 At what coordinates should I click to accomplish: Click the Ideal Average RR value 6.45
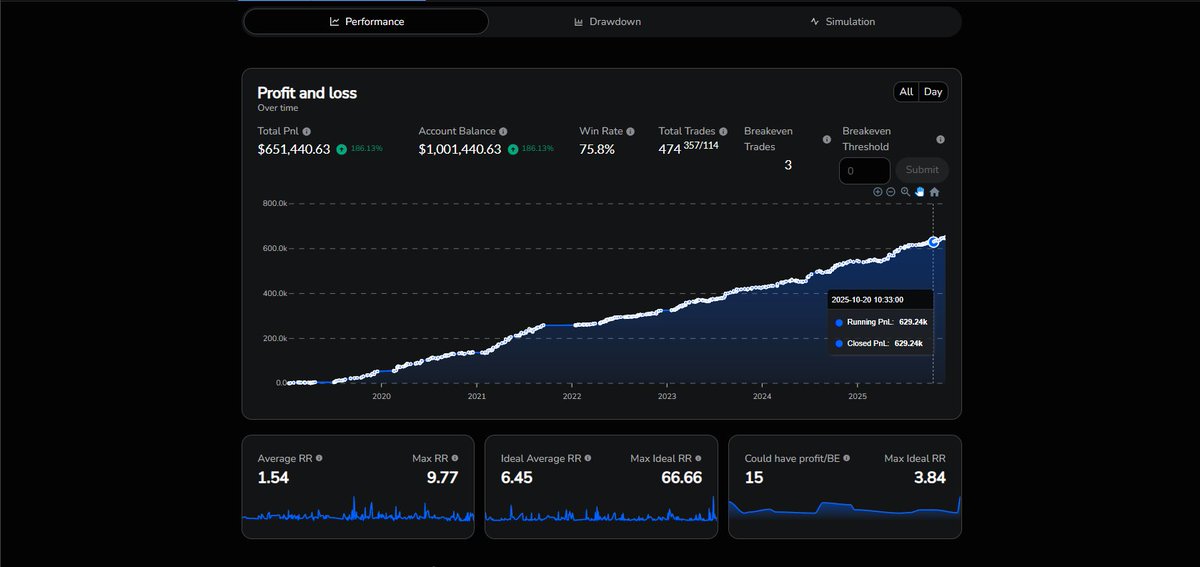(517, 478)
